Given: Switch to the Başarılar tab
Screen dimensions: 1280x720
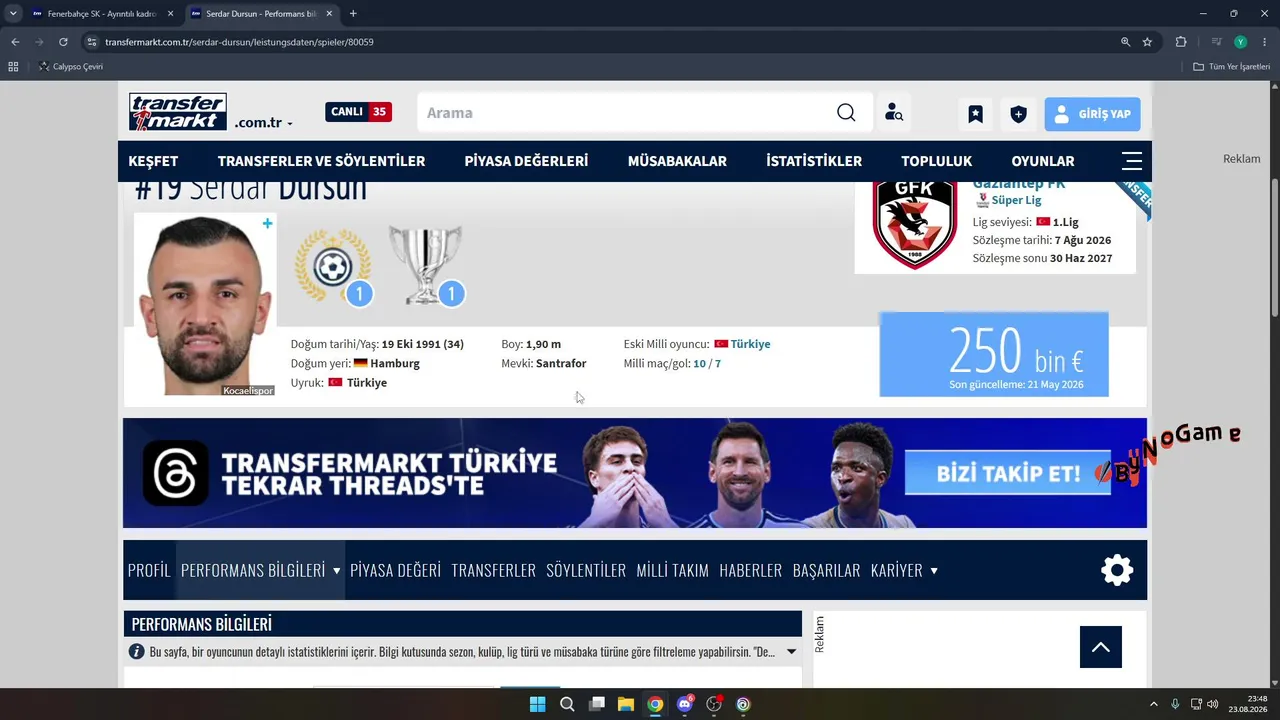Looking at the screenshot, I should [x=826, y=570].
